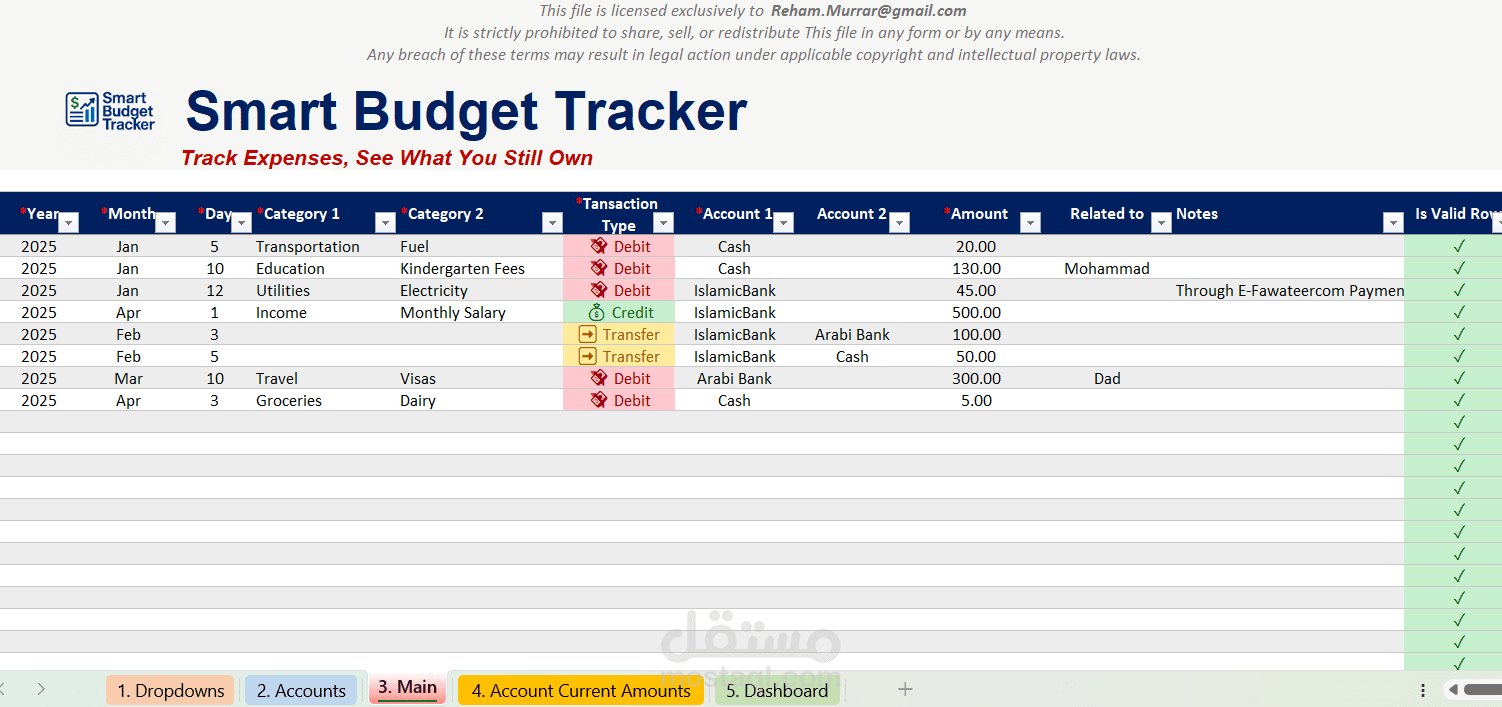Click the Debit icon in the Kindergarten Fees row

(599, 268)
